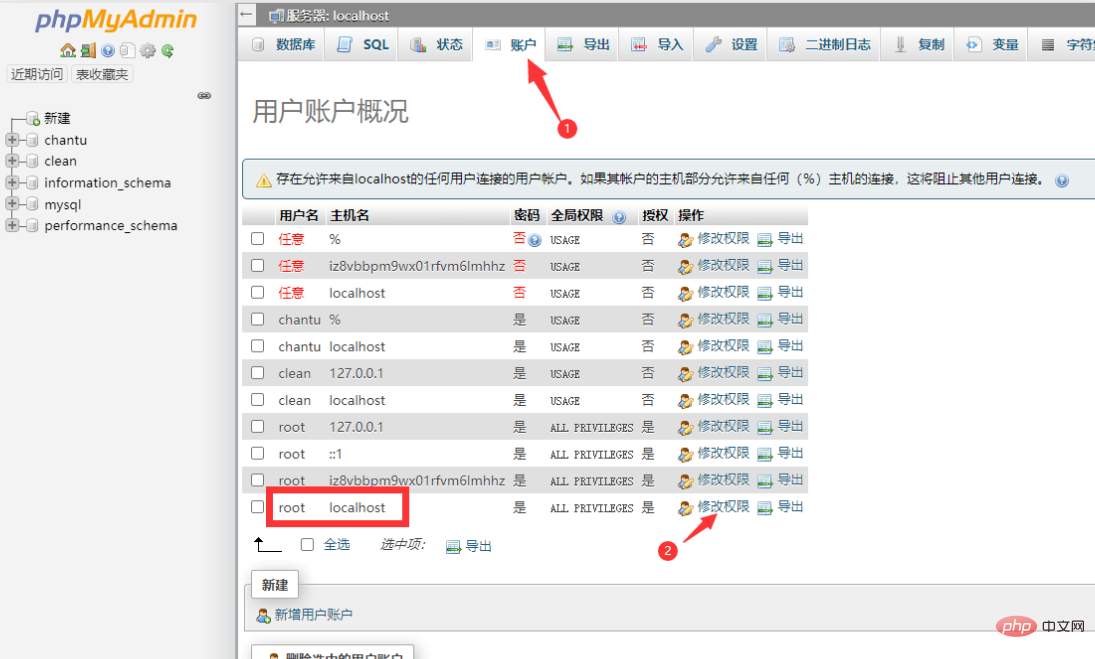Screen dimensions: 1095x659
Task: Click 修改权限 icon for chantu % row
Action: pos(686,320)
